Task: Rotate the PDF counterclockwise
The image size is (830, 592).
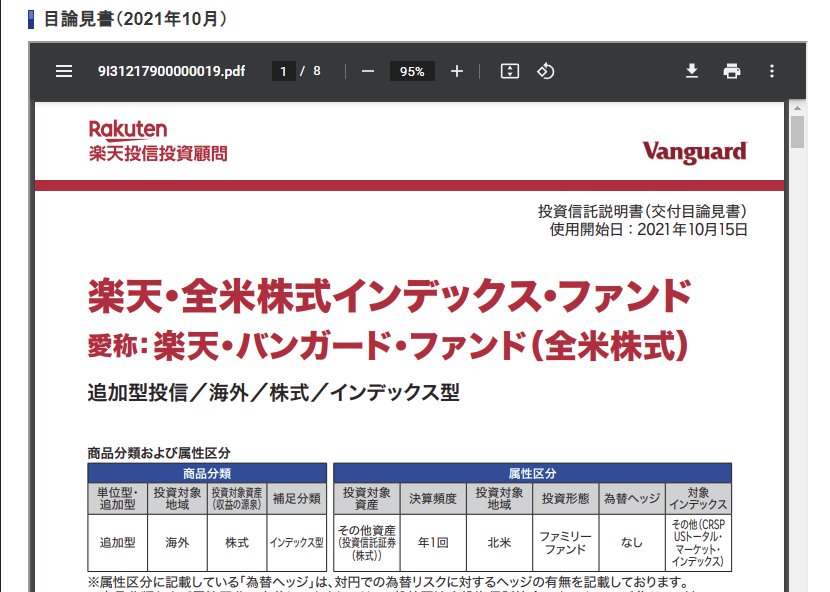Action: pos(546,71)
